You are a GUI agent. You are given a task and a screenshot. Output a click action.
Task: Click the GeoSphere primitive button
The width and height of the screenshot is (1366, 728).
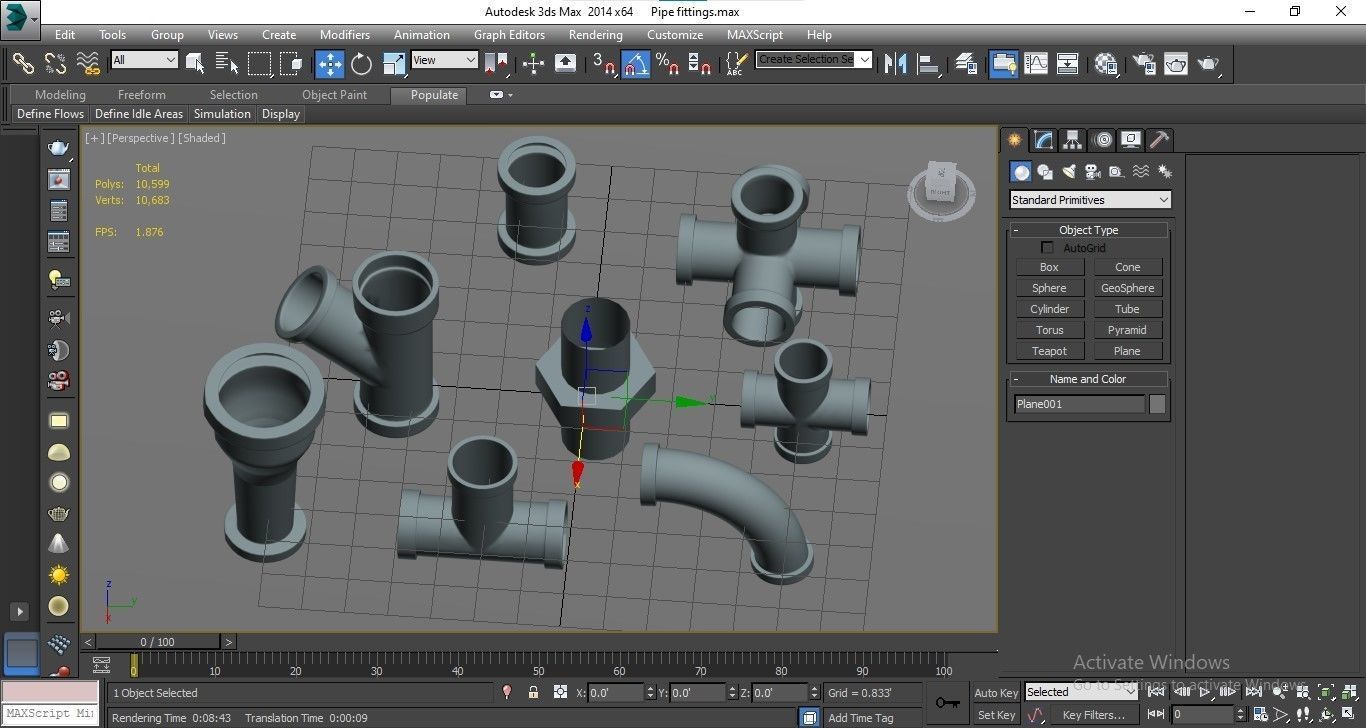(x=1127, y=288)
